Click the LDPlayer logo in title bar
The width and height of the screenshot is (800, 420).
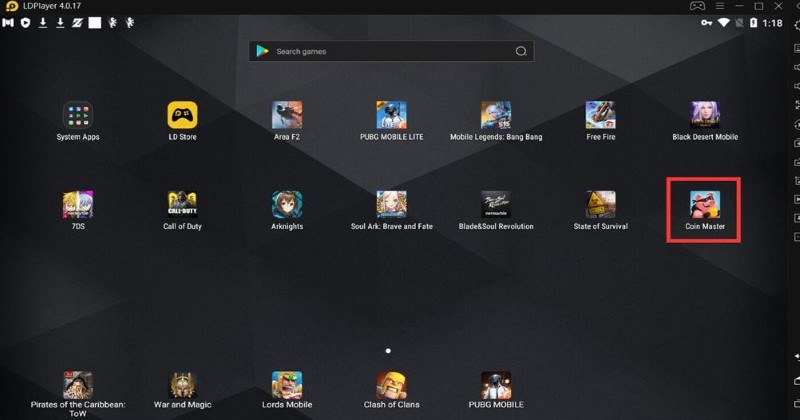pyautogui.click(x=11, y=6)
